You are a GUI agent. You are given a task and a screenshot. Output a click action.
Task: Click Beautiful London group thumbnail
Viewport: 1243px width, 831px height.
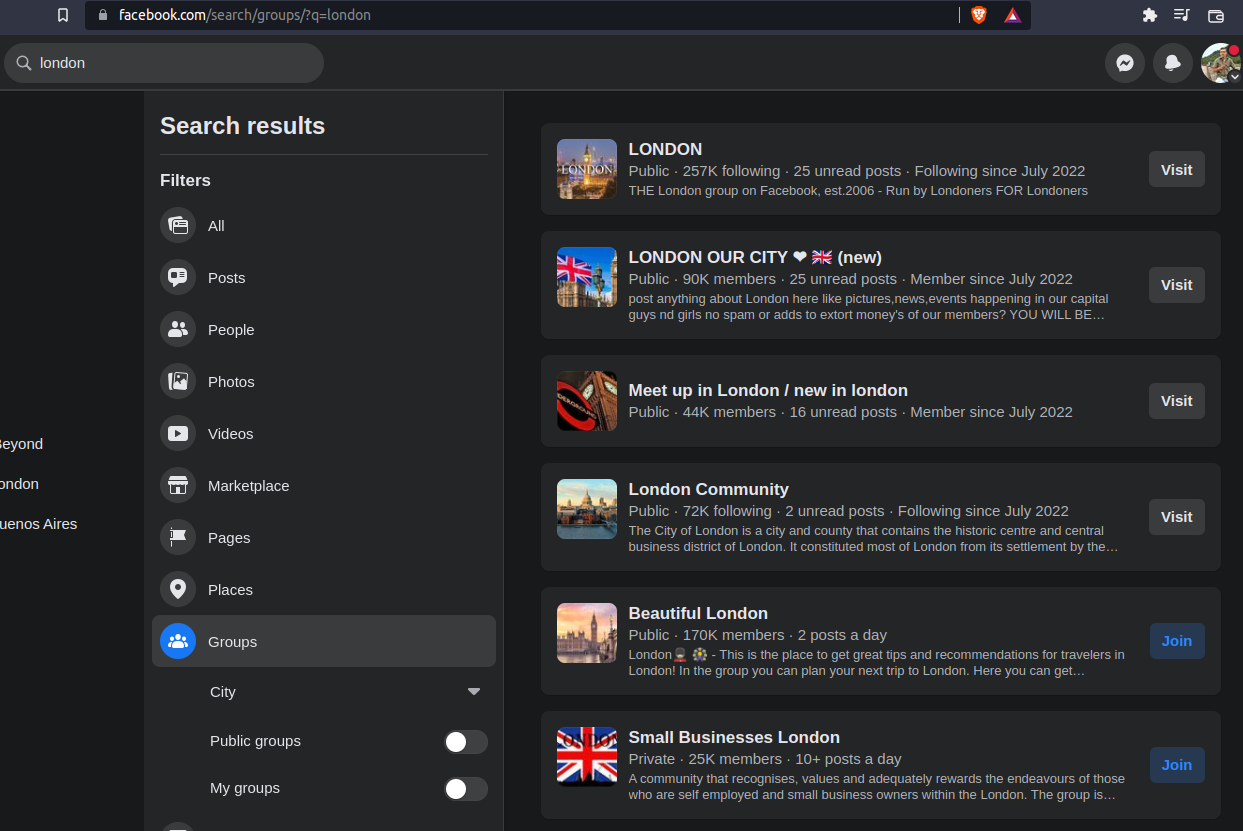(x=587, y=633)
